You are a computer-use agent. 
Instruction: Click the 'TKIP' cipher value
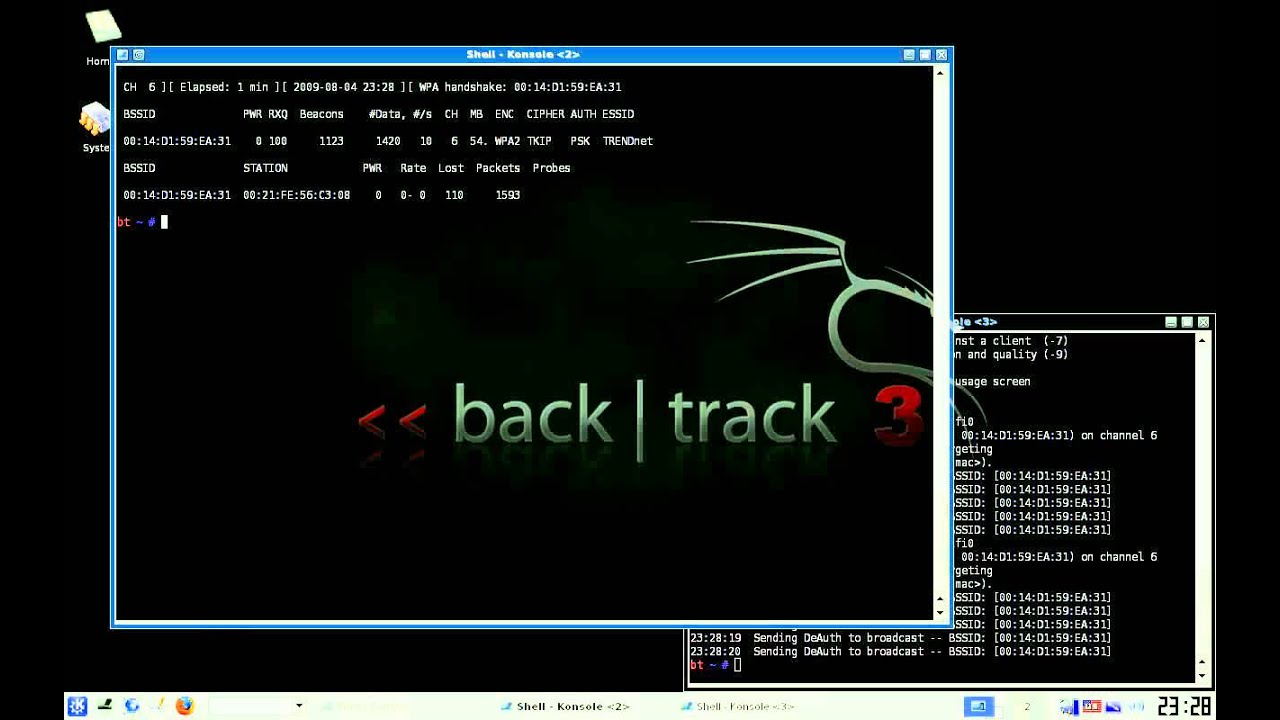539,141
